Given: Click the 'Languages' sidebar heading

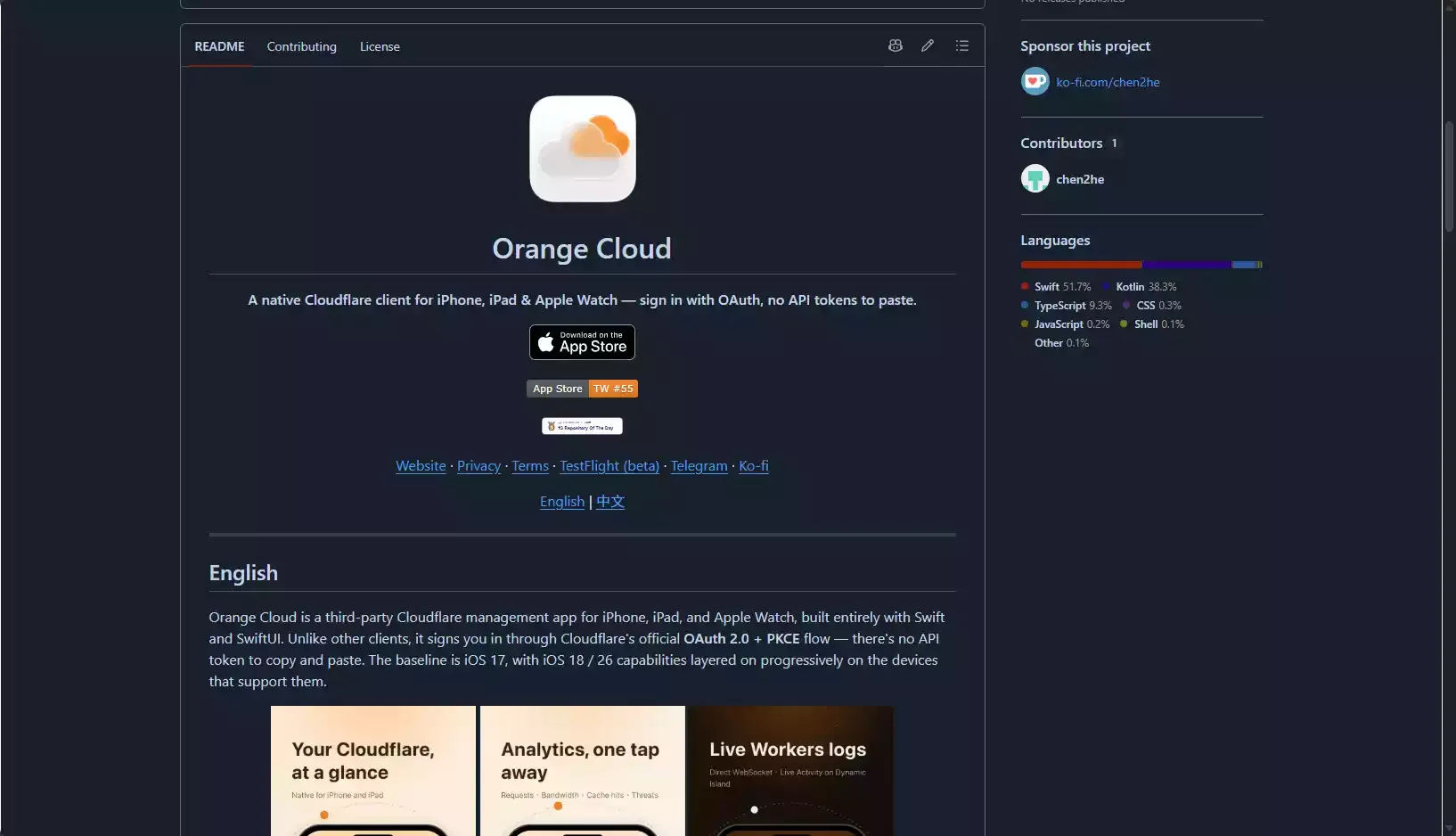Looking at the screenshot, I should pos(1055,240).
